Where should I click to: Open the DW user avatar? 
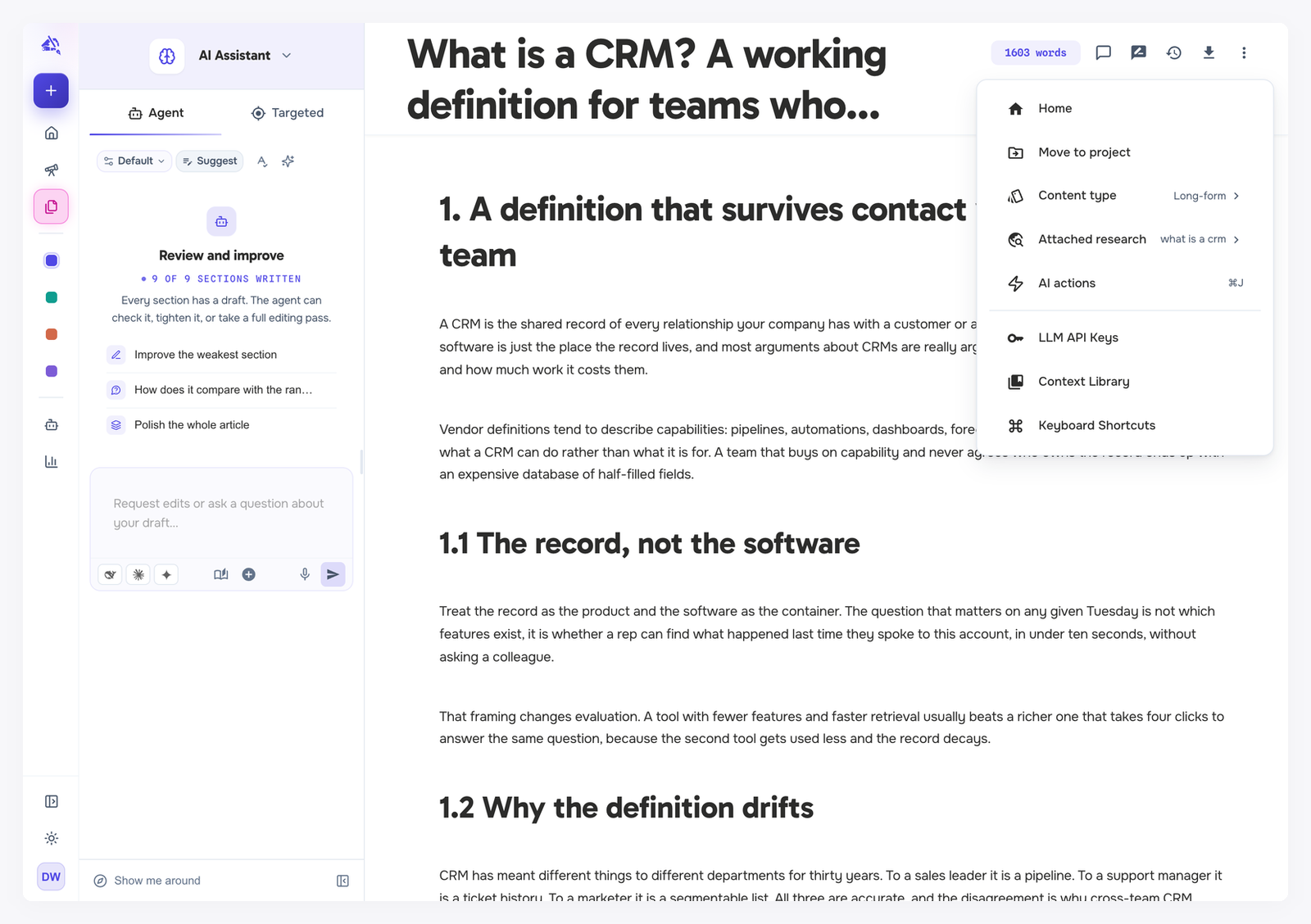[51, 876]
